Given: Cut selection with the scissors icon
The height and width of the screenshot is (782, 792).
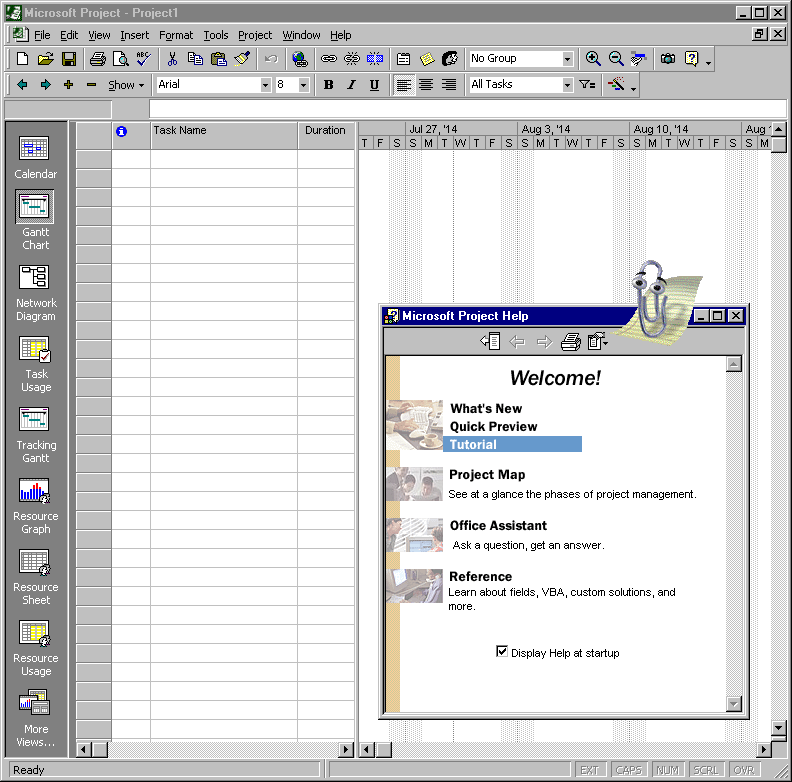Looking at the screenshot, I should (172, 59).
